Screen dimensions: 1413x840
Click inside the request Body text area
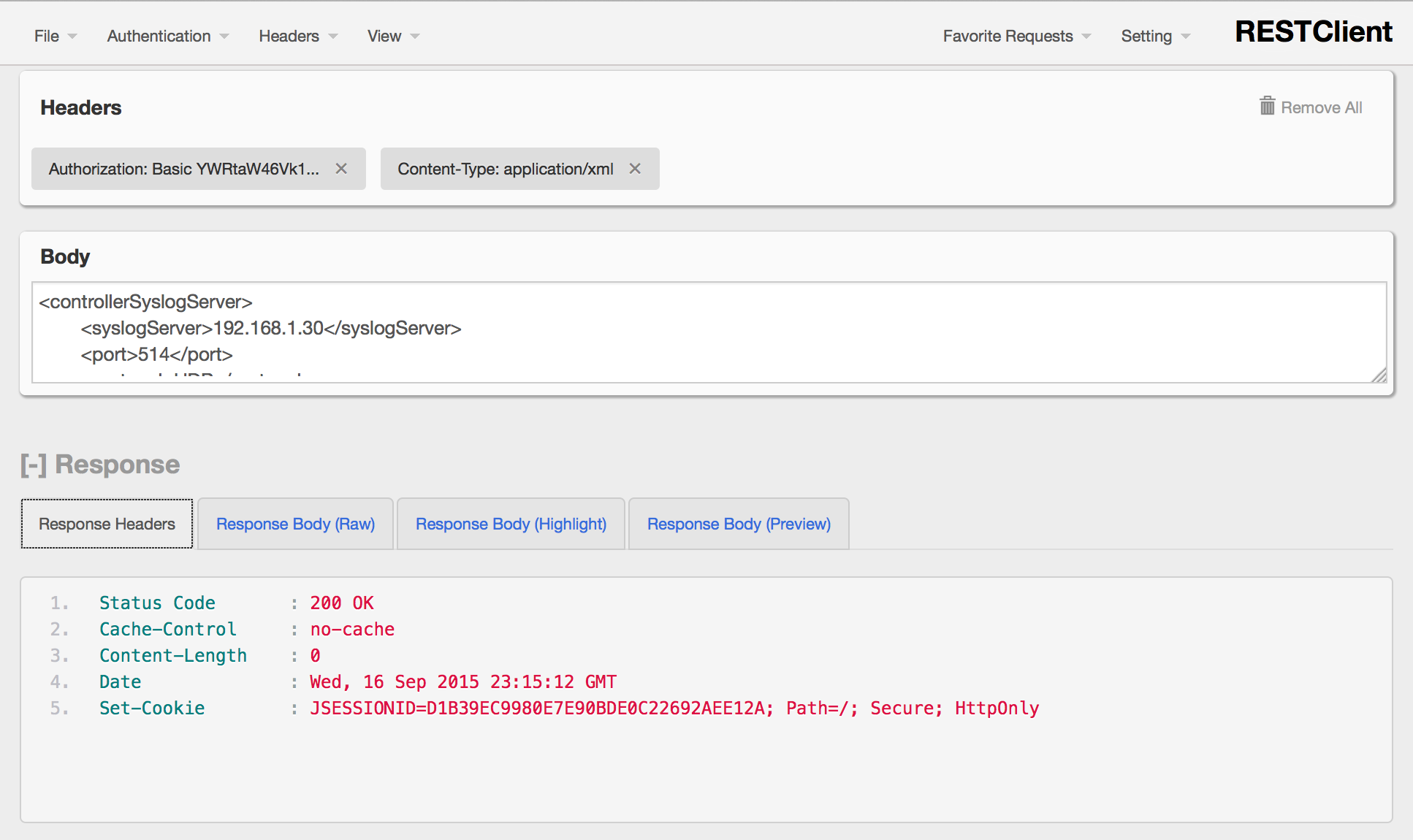pos(709,332)
